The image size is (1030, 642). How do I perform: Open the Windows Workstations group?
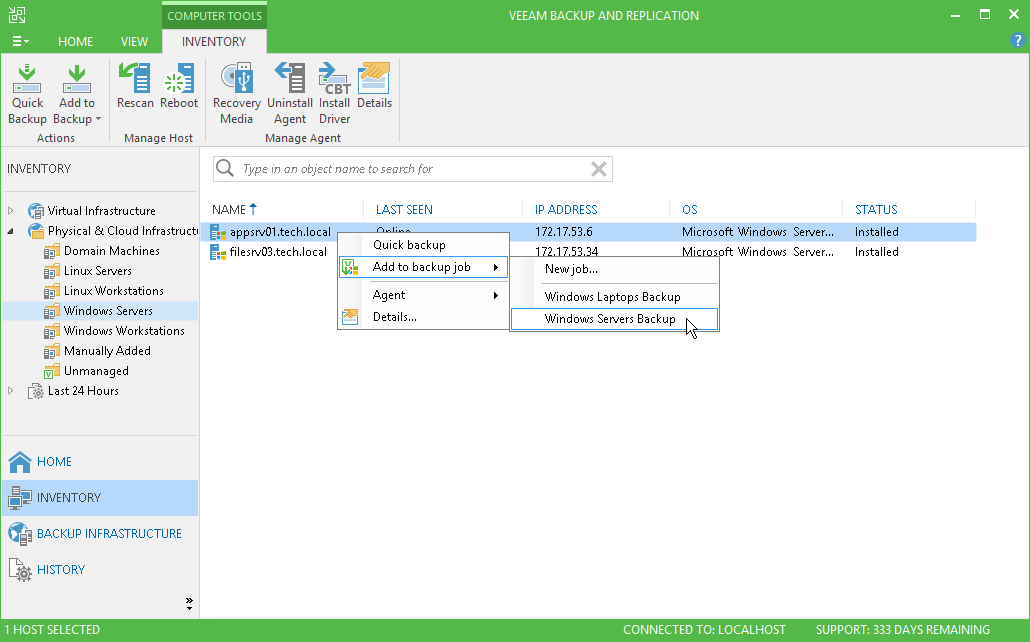click(124, 331)
